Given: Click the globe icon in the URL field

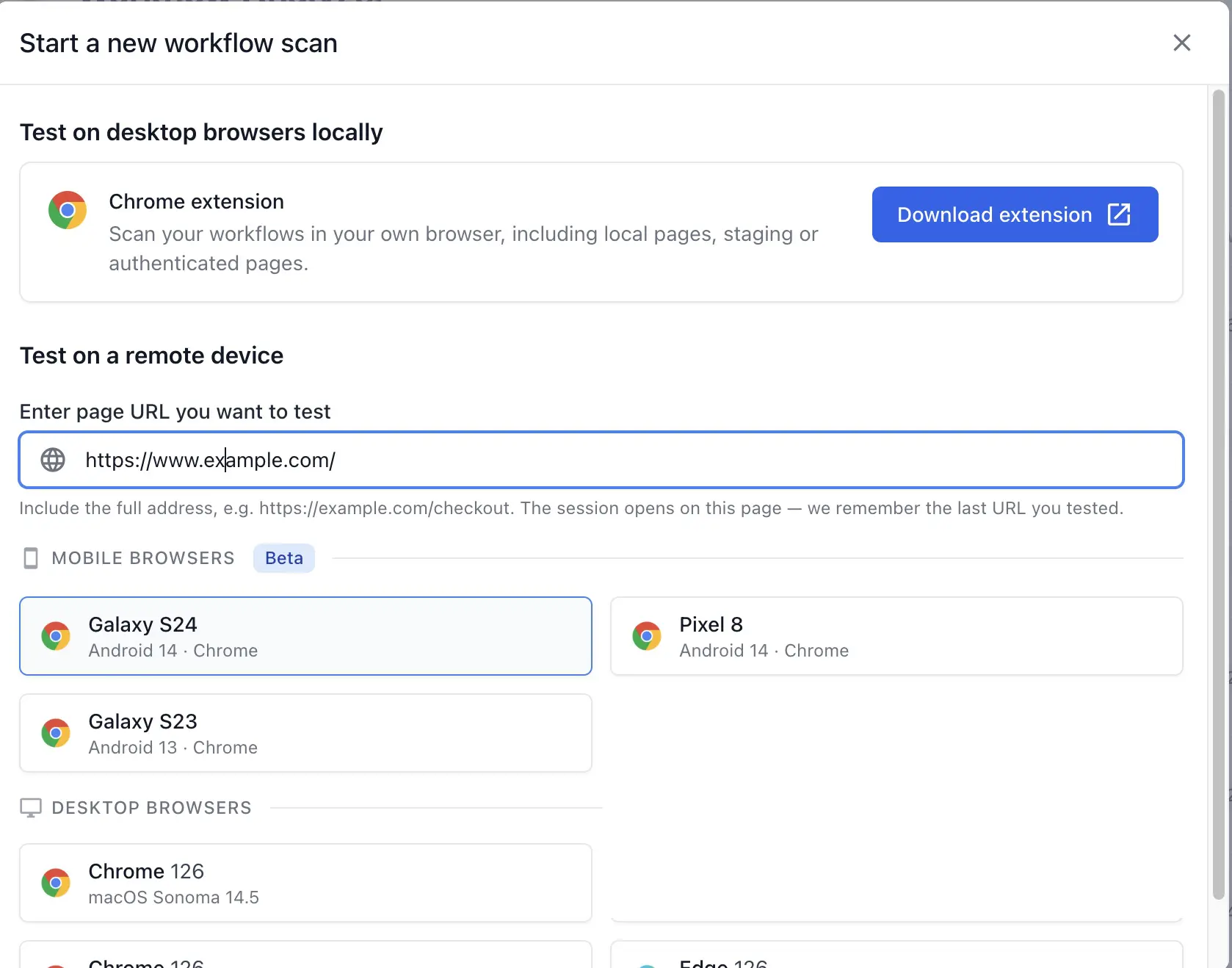Looking at the screenshot, I should [53, 460].
